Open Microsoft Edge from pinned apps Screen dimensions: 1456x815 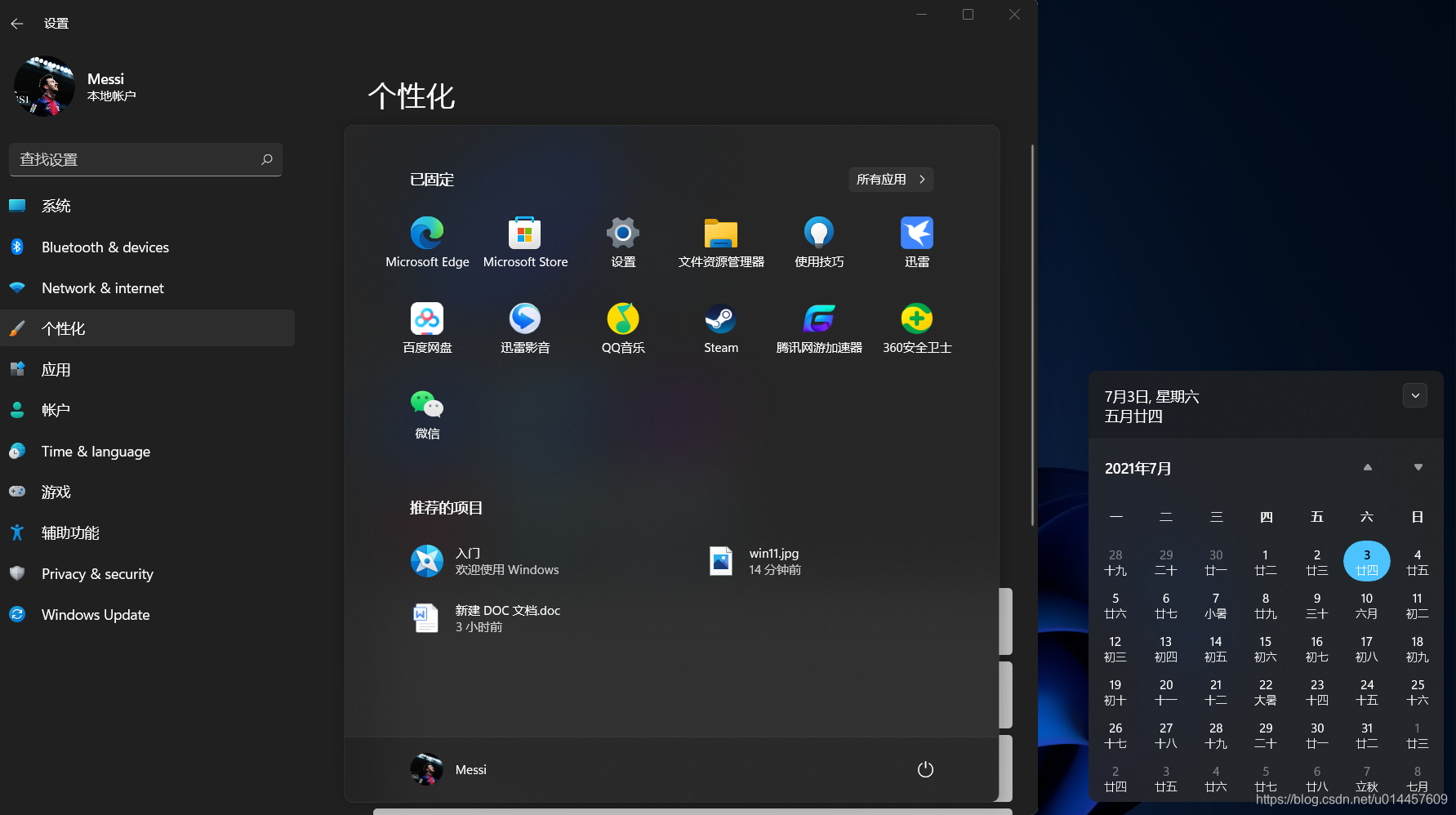coord(427,242)
